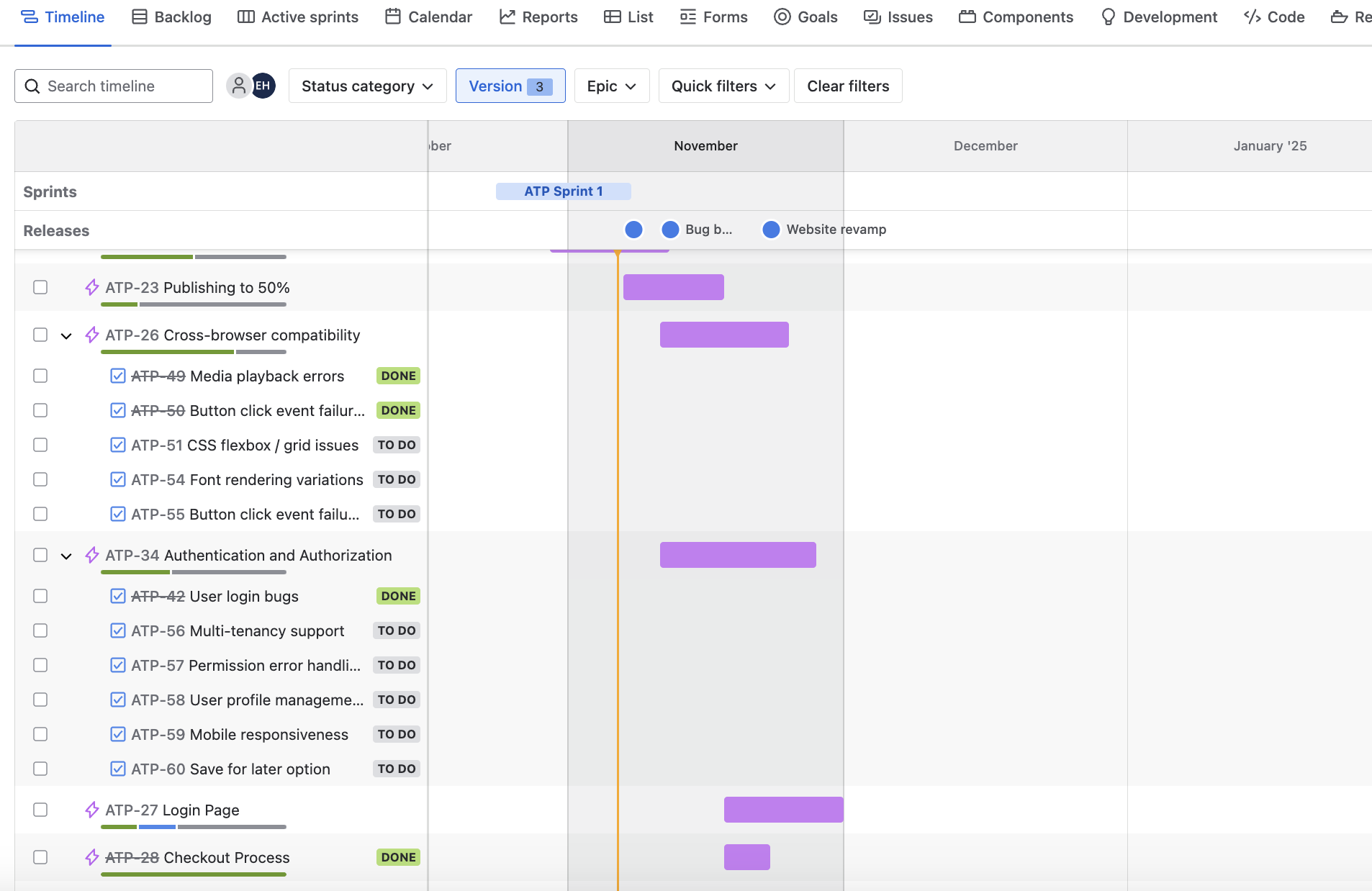Open the EH avatar filter
This screenshot has width=1372, height=891.
263,85
